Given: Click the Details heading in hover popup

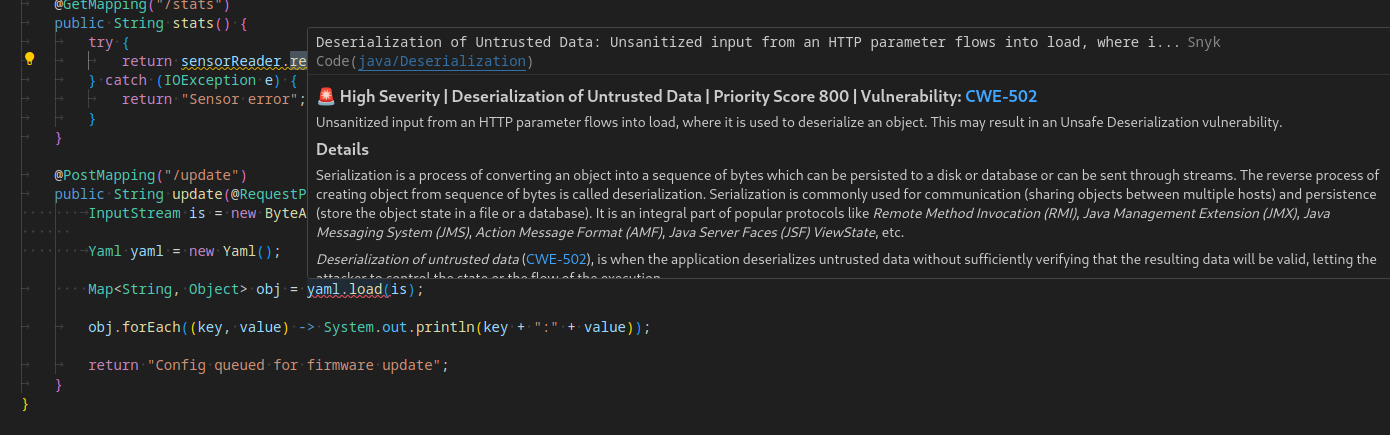Looking at the screenshot, I should click(343, 149).
